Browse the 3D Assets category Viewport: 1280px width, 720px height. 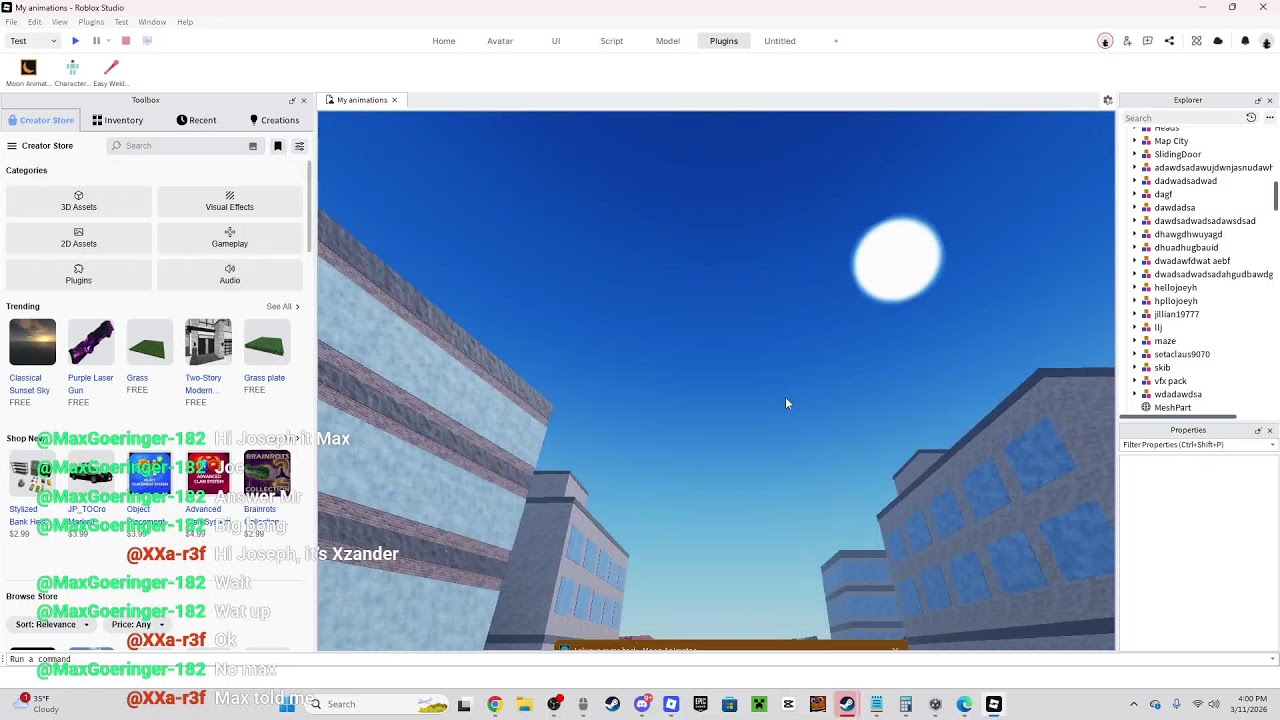click(79, 201)
